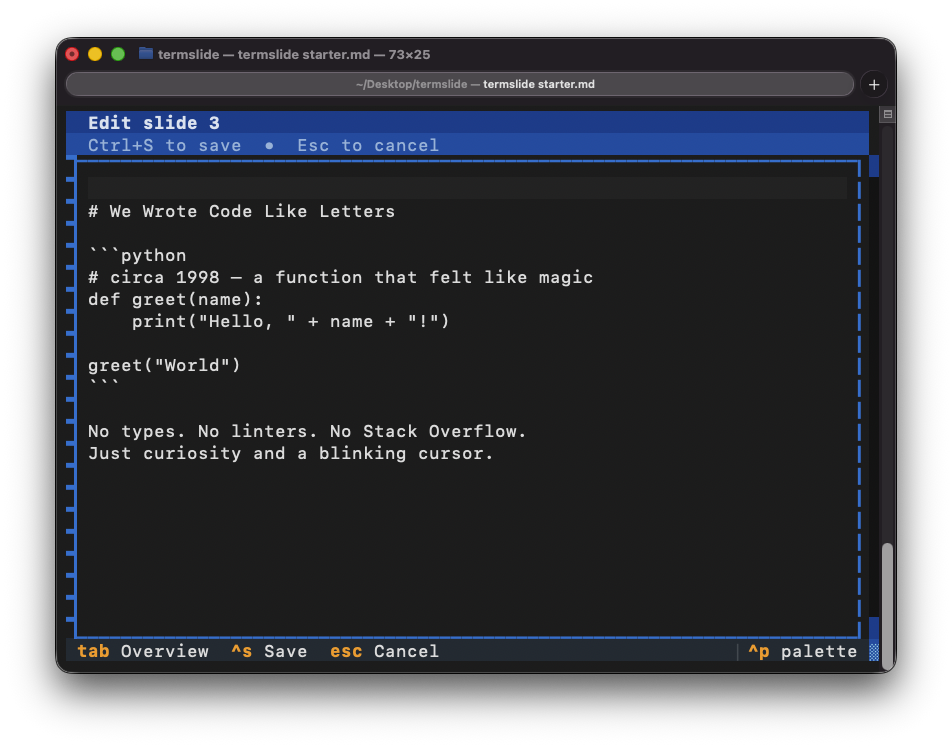The image size is (952, 747).
Task: Select the termslide starter.md tab
Action: [x=460, y=84]
